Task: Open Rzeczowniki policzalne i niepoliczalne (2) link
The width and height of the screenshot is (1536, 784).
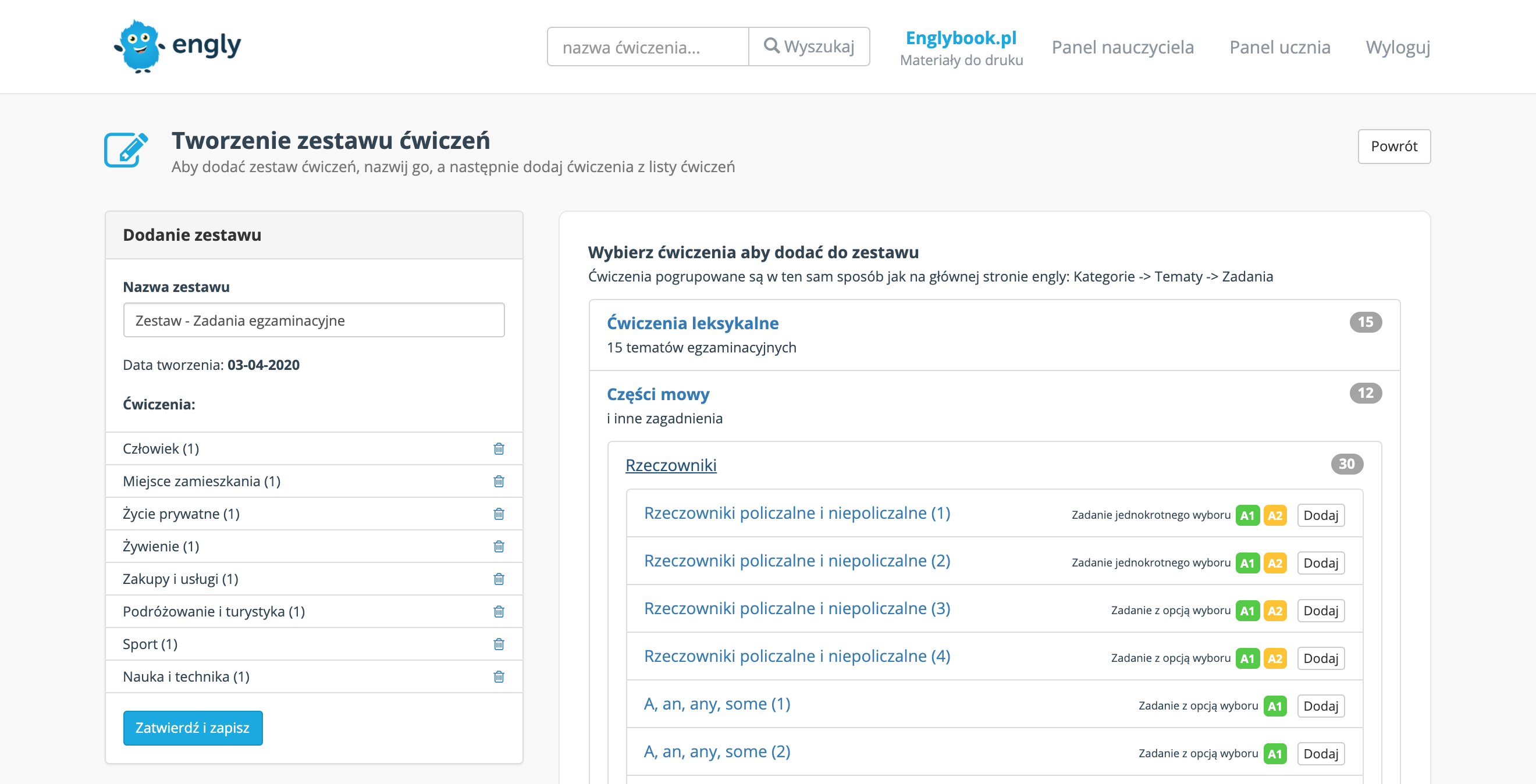Action: (x=797, y=561)
